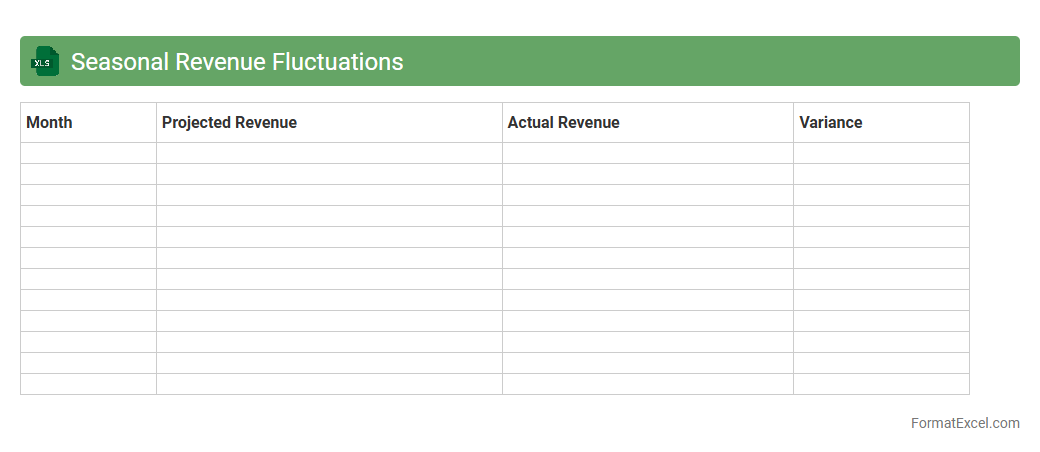
Task: Select the last row's Projected Revenue cell
Action: pos(329,384)
